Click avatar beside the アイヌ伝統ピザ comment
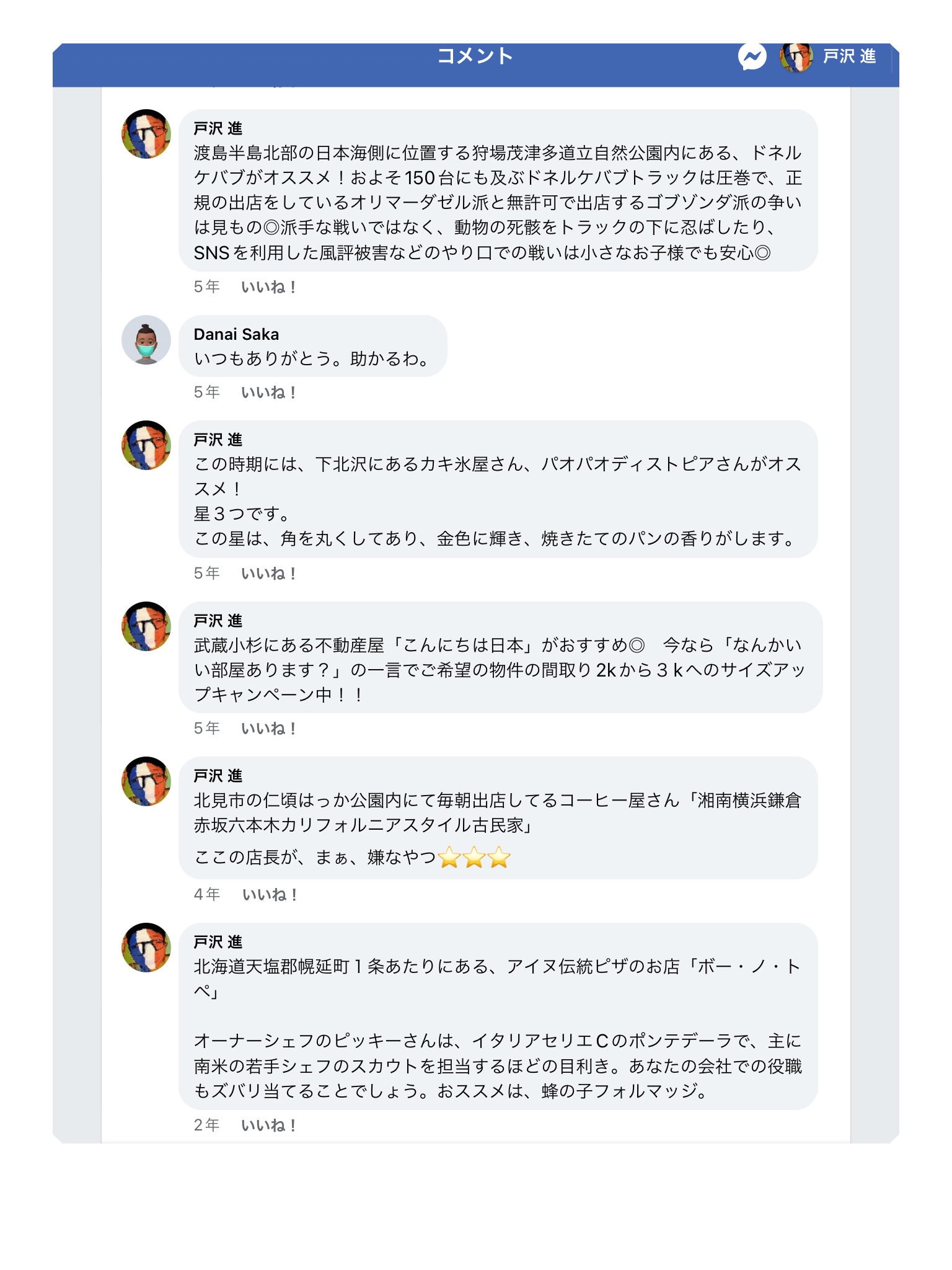Viewport: 952px width, 1270px height. 146,948
